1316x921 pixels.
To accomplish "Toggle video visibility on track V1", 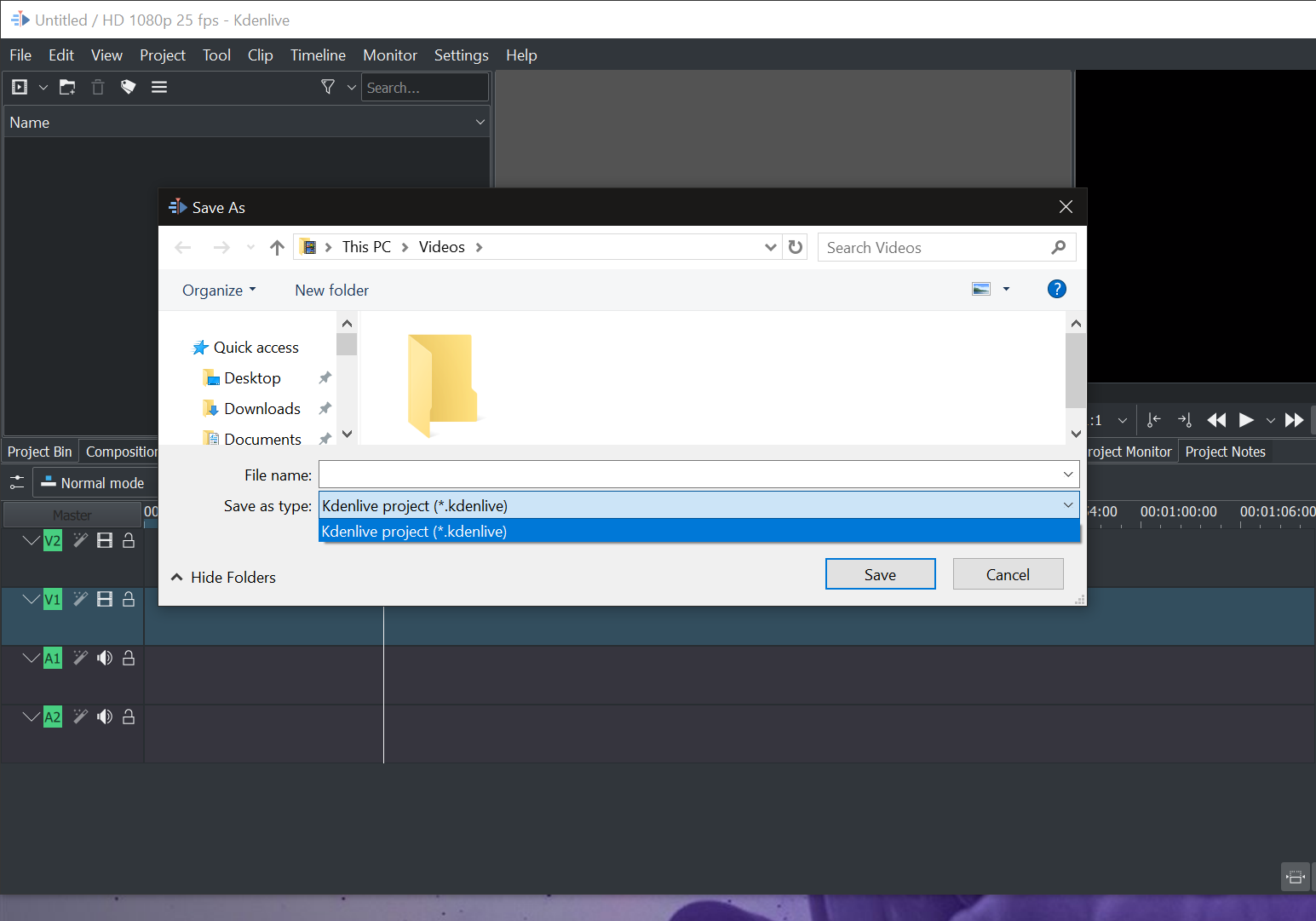I will click(x=105, y=599).
